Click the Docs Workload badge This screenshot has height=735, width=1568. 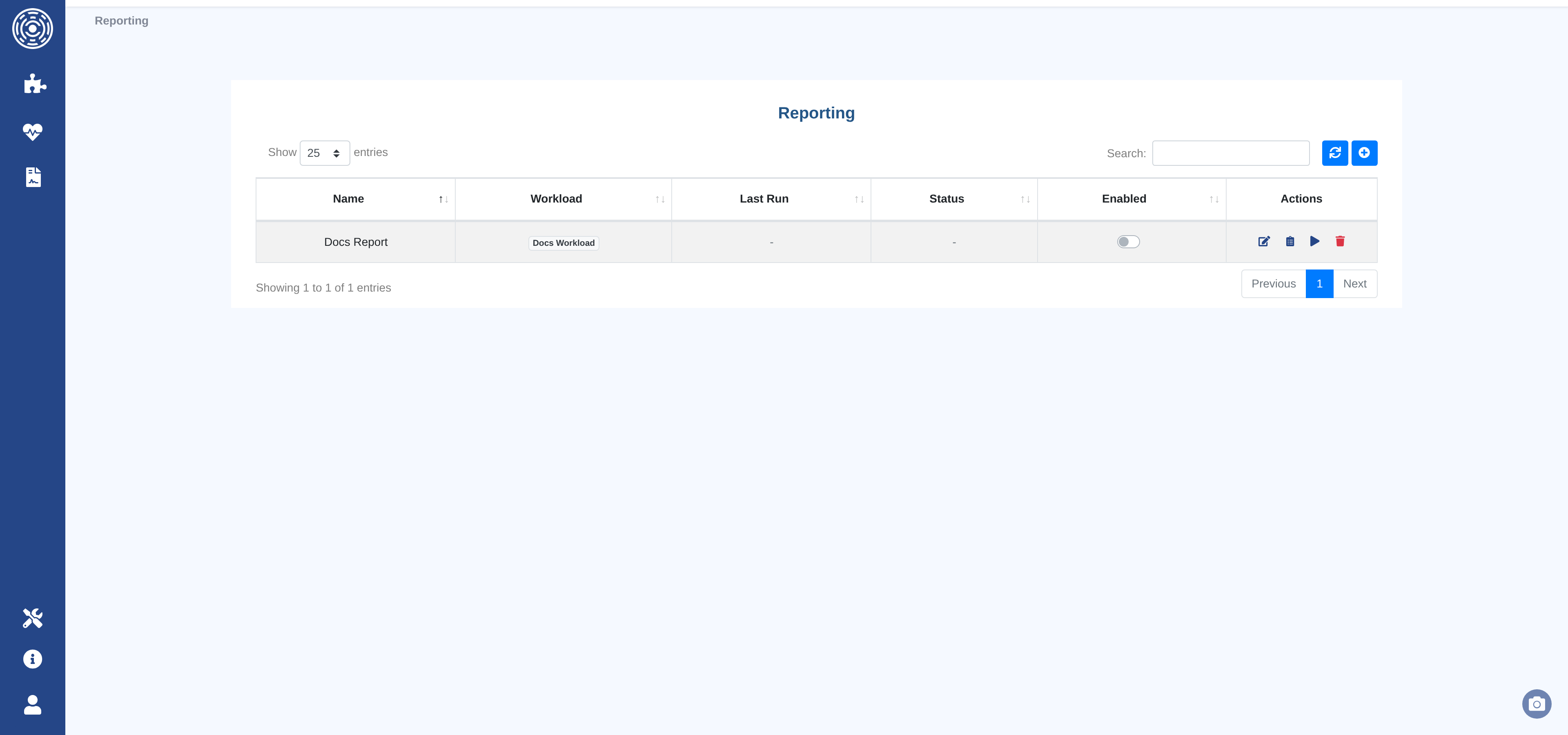[563, 243]
